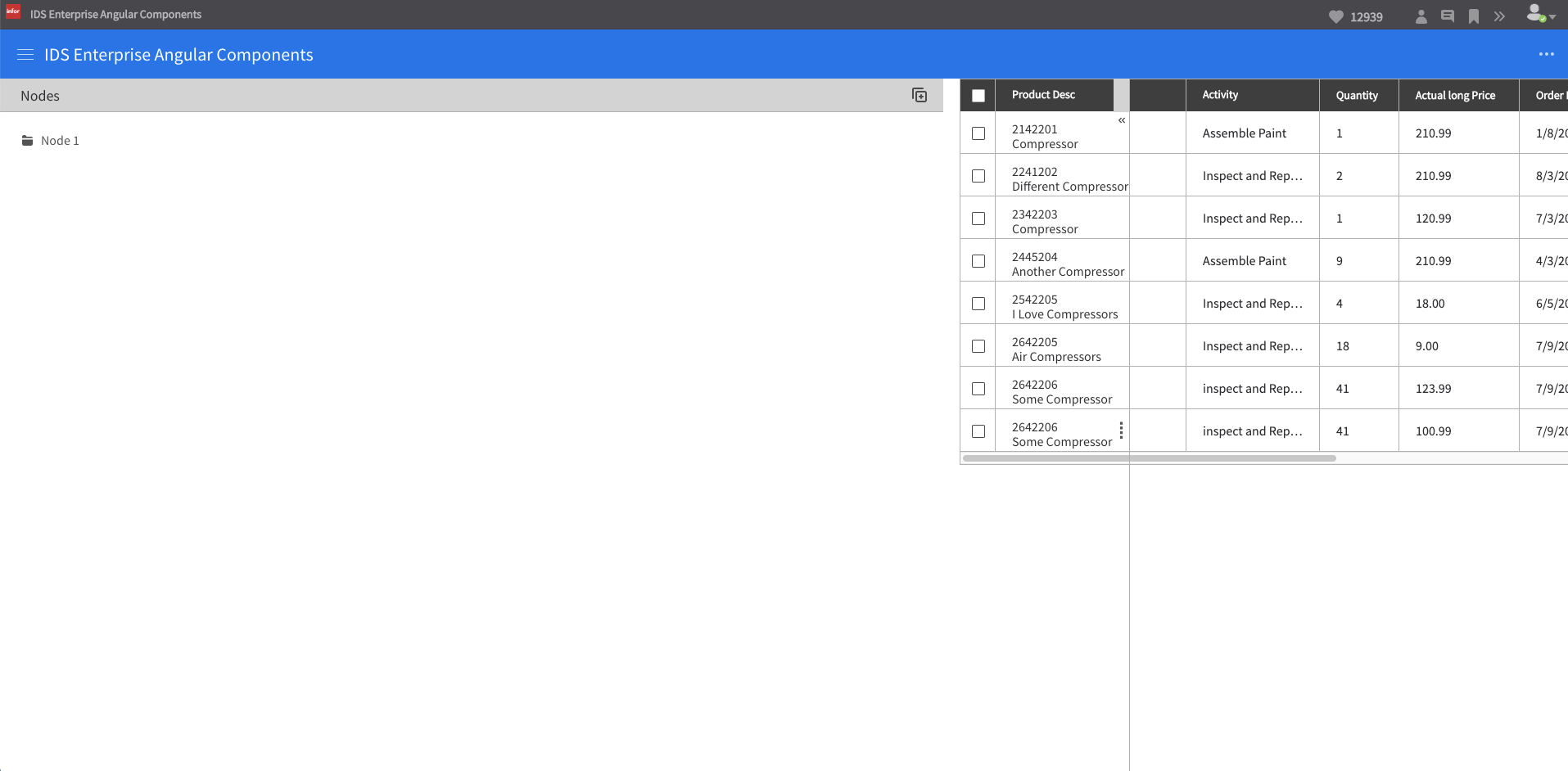Collapse column with double left chevron
This screenshot has height=771, width=1568.
click(x=1122, y=120)
